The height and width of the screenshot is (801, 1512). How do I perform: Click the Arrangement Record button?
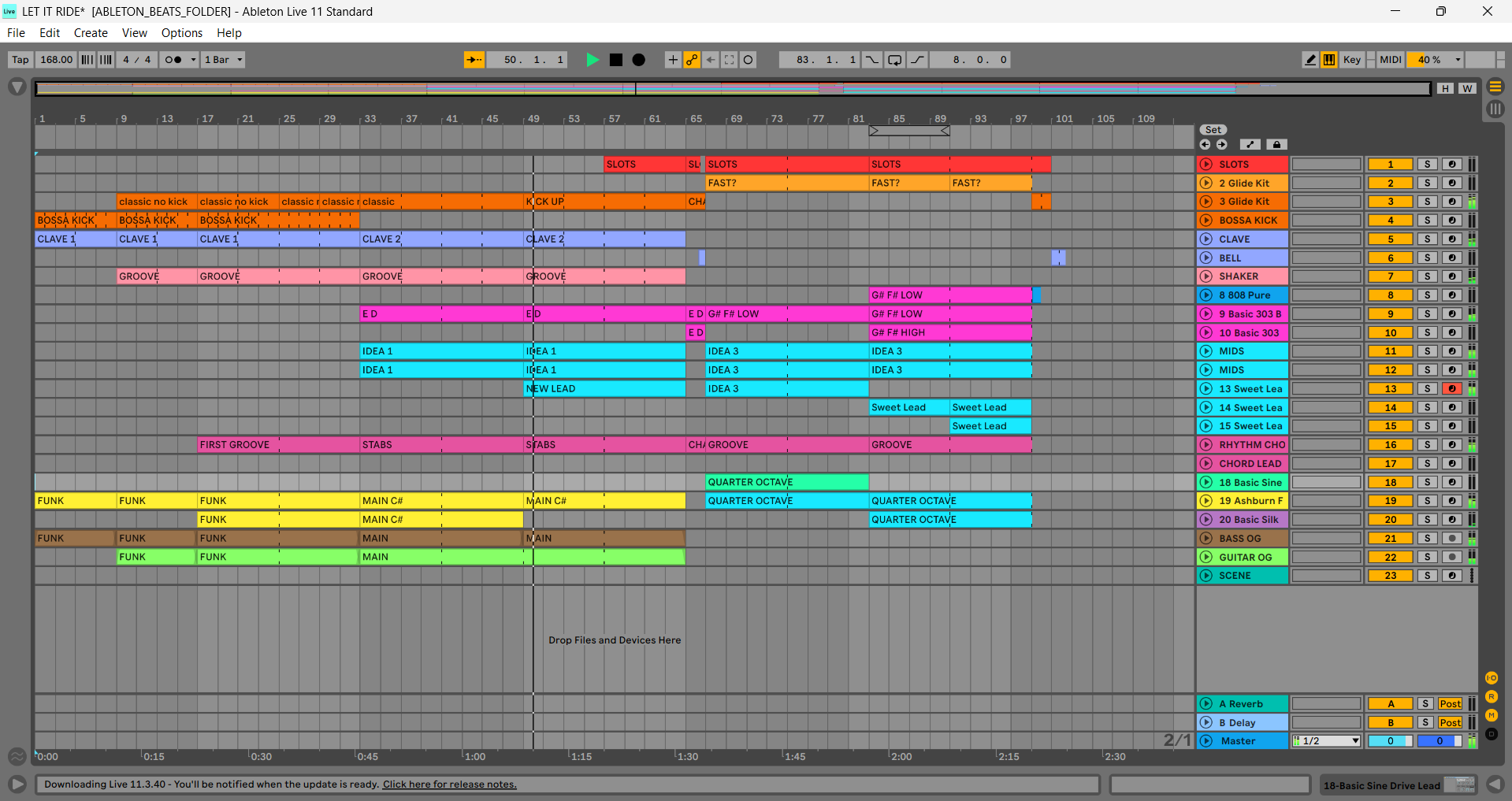coord(639,60)
